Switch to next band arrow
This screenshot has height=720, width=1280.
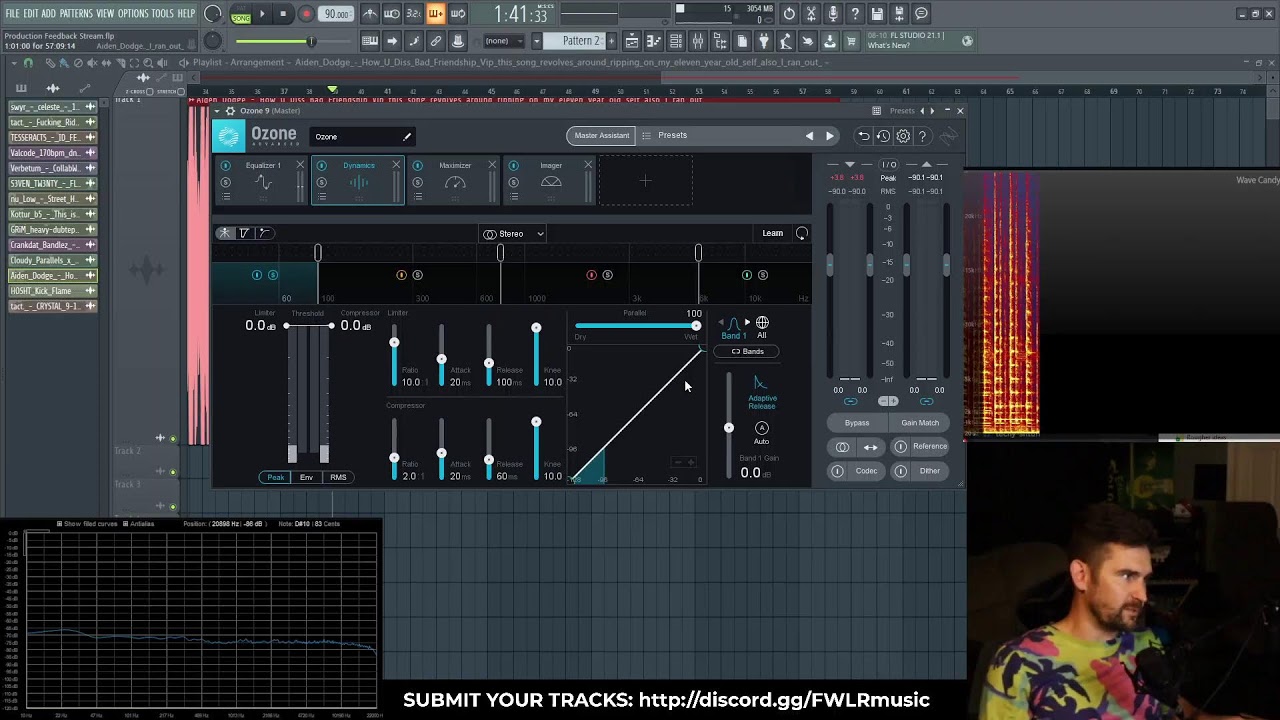click(x=747, y=323)
